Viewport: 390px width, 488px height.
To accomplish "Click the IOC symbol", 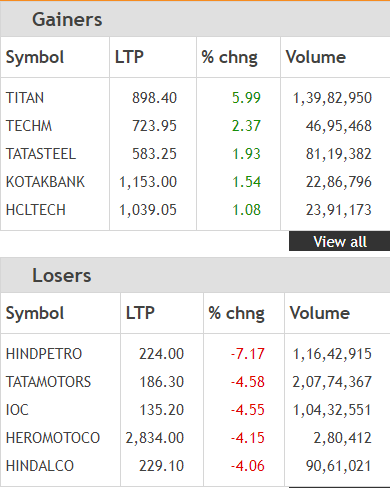I will click(x=17, y=410).
